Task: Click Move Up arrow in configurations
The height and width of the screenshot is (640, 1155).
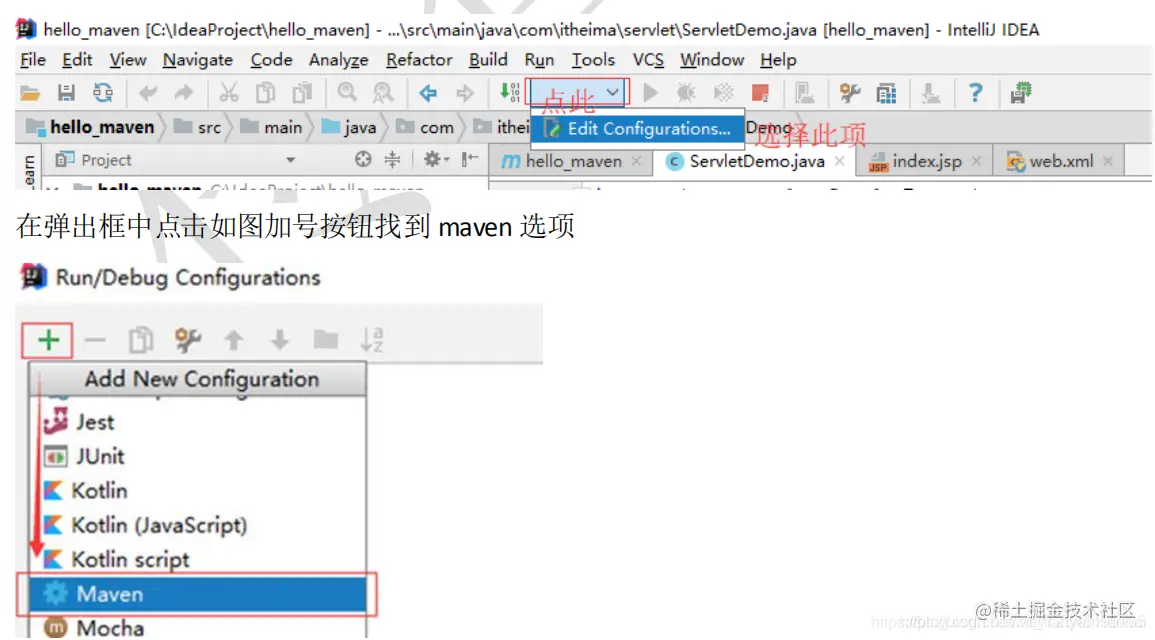Action: tap(234, 340)
